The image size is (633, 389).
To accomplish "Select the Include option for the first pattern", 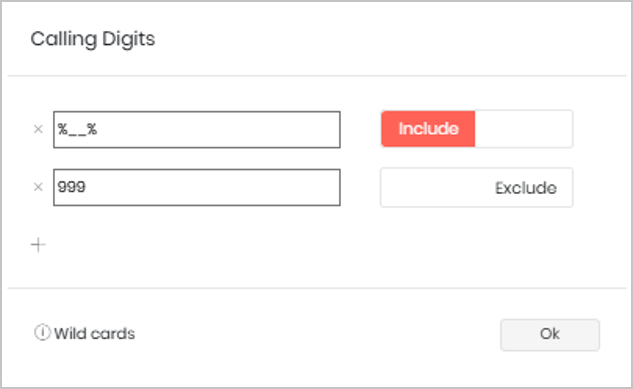I will [x=428, y=129].
